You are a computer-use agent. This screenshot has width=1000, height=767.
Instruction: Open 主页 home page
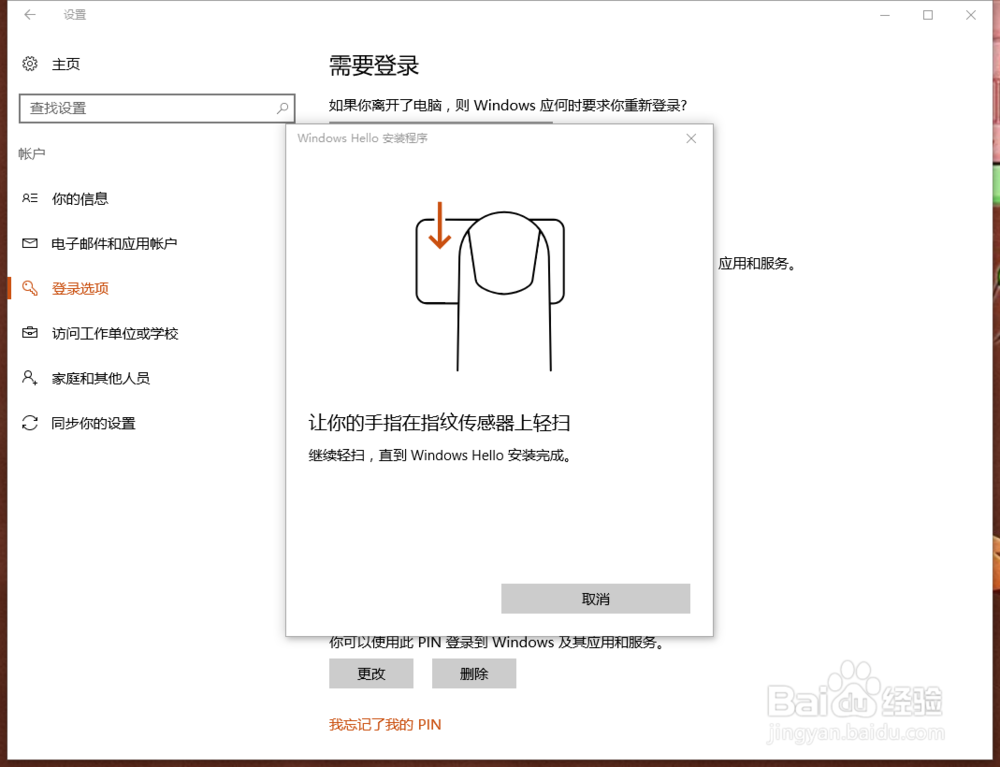click(66, 64)
